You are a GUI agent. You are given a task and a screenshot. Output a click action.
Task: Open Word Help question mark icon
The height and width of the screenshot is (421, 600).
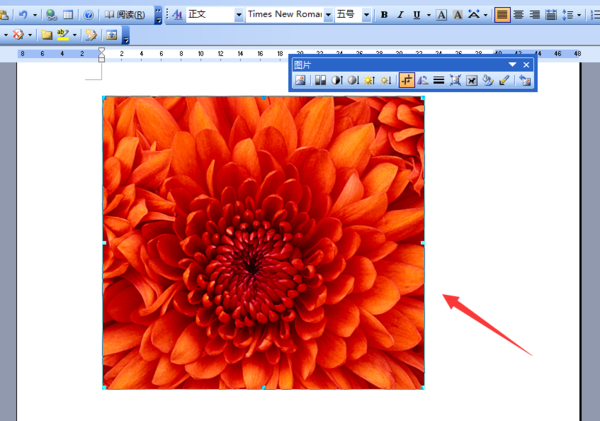tap(88, 15)
